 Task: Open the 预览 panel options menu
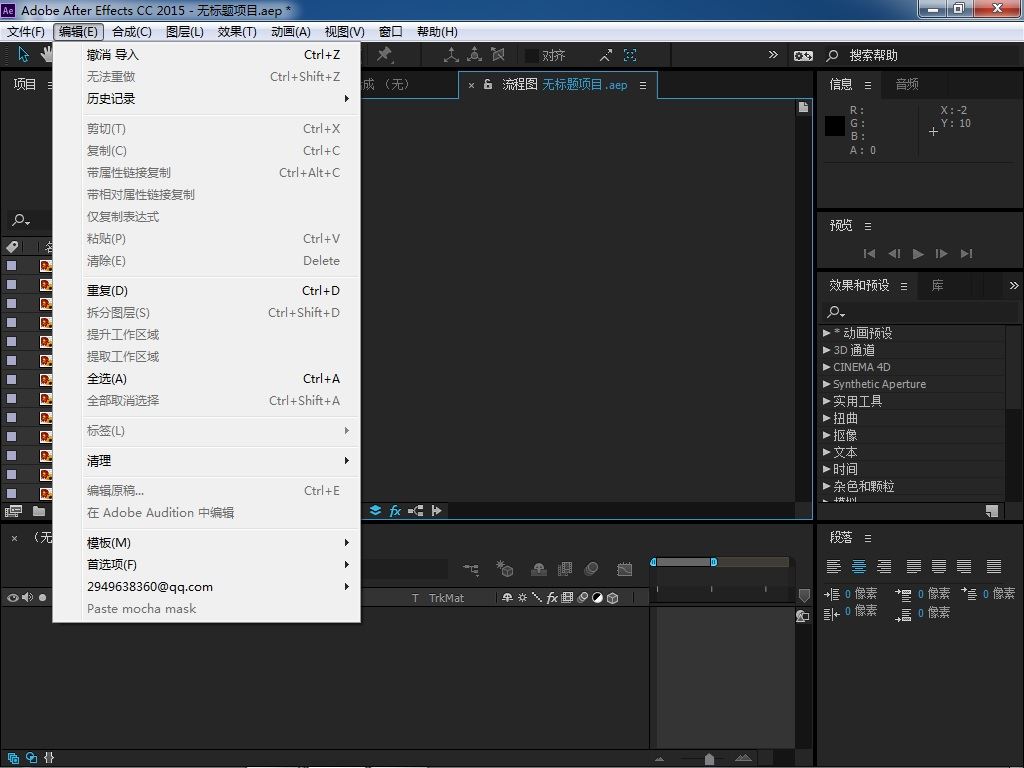[868, 227]
